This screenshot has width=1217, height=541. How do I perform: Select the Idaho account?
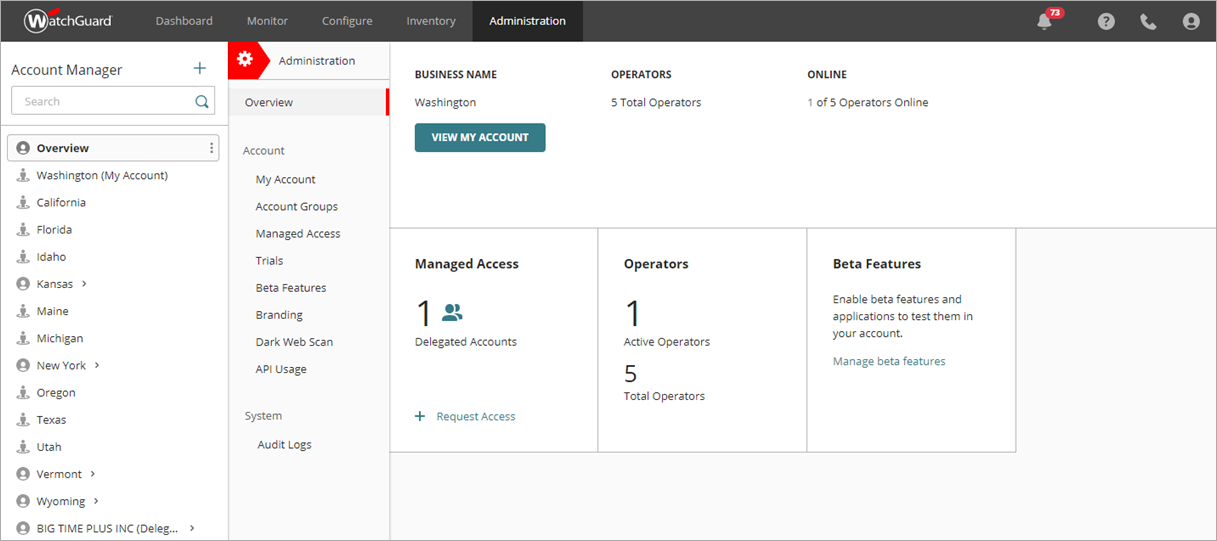51,257
